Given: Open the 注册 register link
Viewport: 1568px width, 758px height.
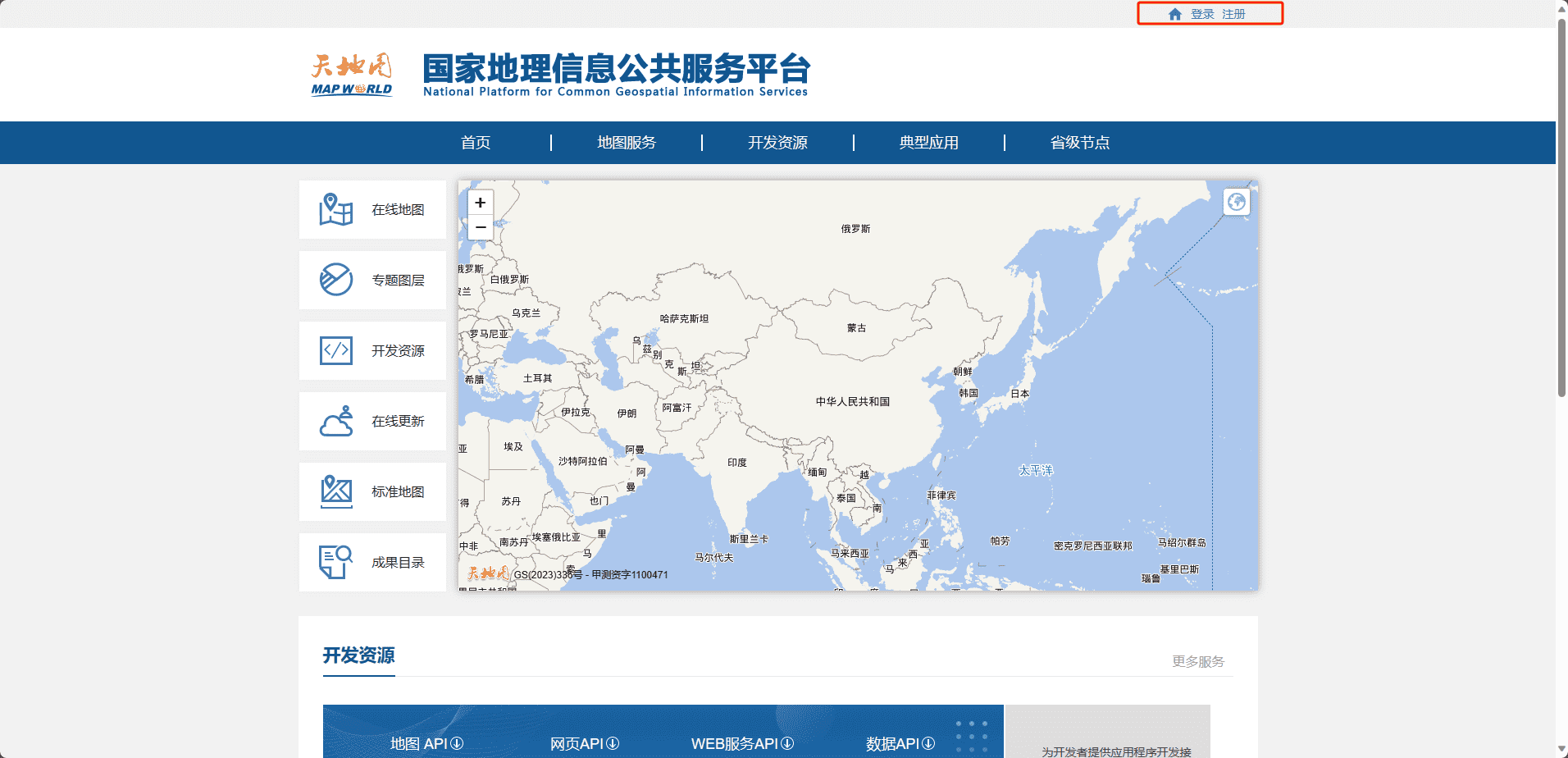Looking at the screenshot, I should (x=1233, y=14).
